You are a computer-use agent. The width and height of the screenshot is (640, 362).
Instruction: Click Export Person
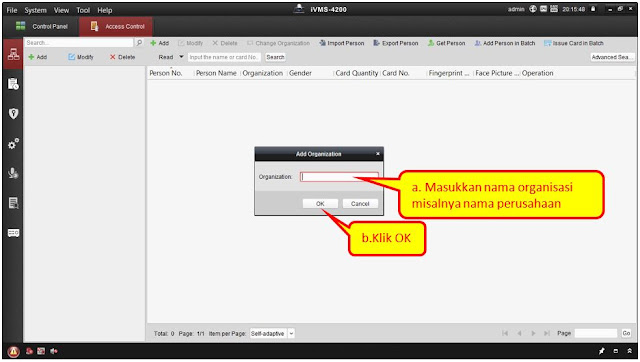tap(396, 43)
